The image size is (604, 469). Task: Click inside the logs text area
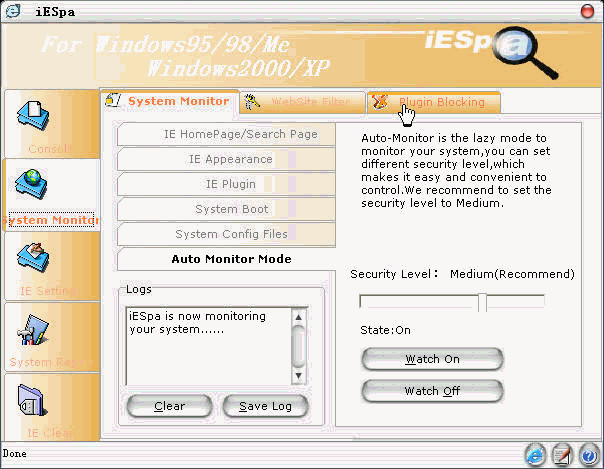point(209,346)
